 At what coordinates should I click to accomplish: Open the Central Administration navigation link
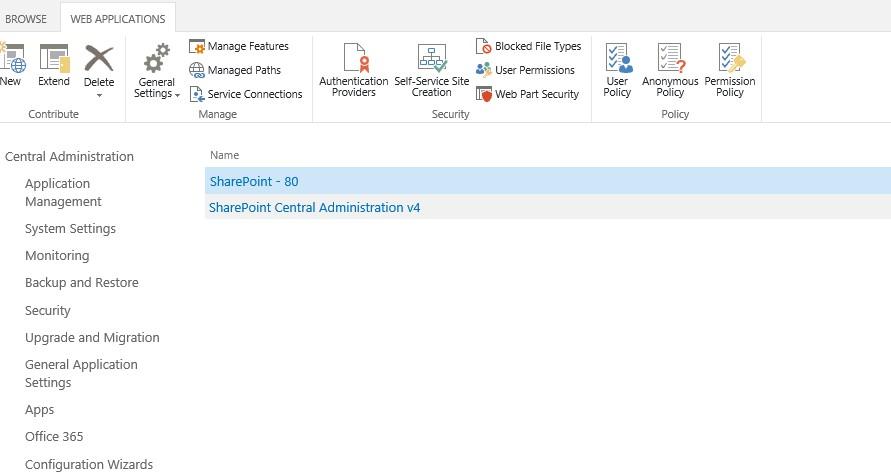[69, 156]
